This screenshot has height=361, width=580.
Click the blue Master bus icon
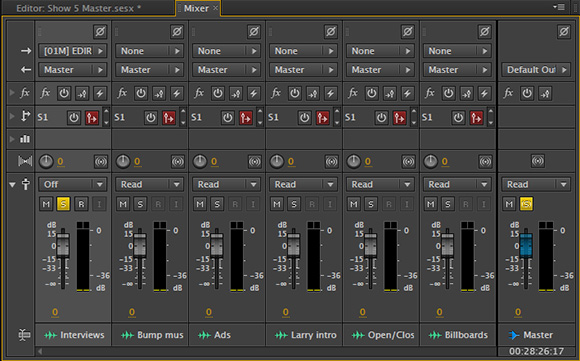tap(513, 335)
